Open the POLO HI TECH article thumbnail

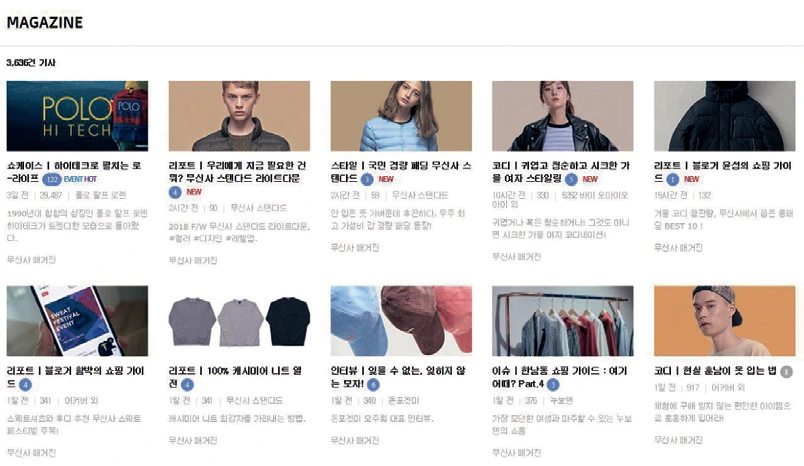pos(77,116)
